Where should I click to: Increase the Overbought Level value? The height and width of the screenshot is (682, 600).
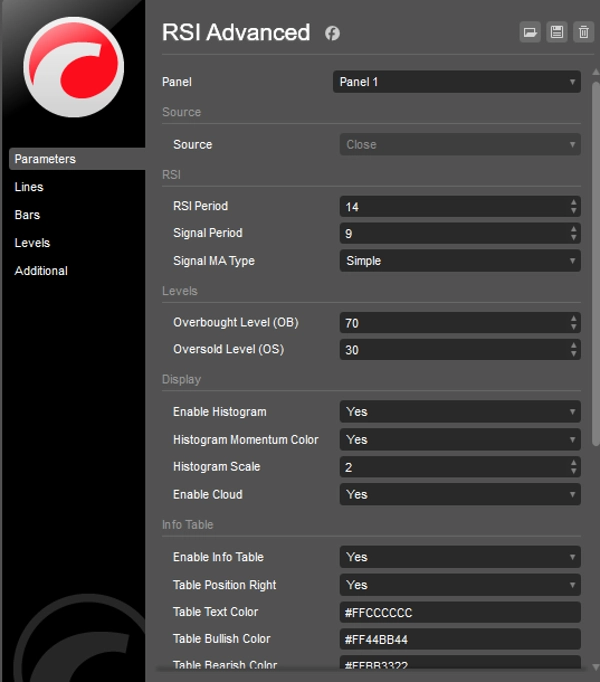(573, 319)
